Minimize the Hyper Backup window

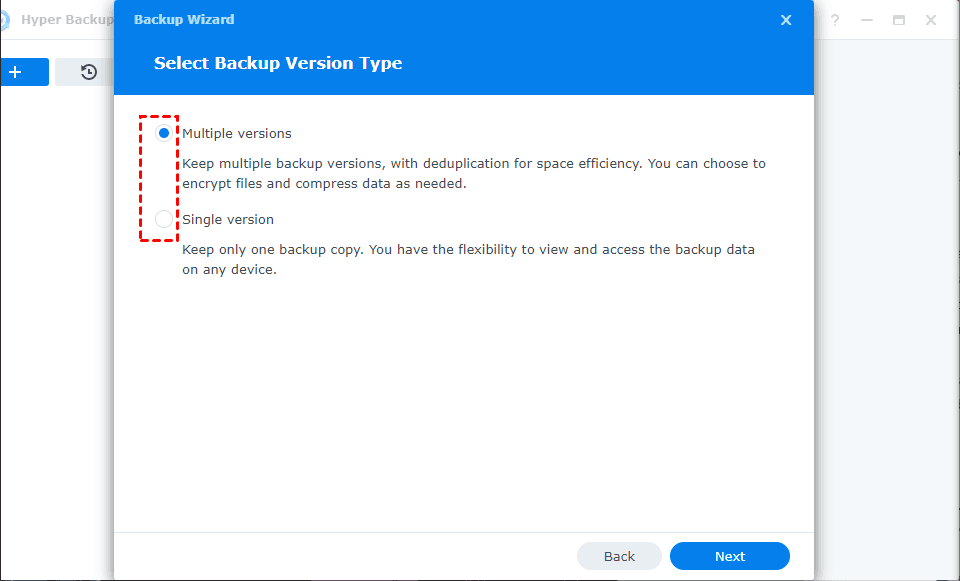(867, 20)
